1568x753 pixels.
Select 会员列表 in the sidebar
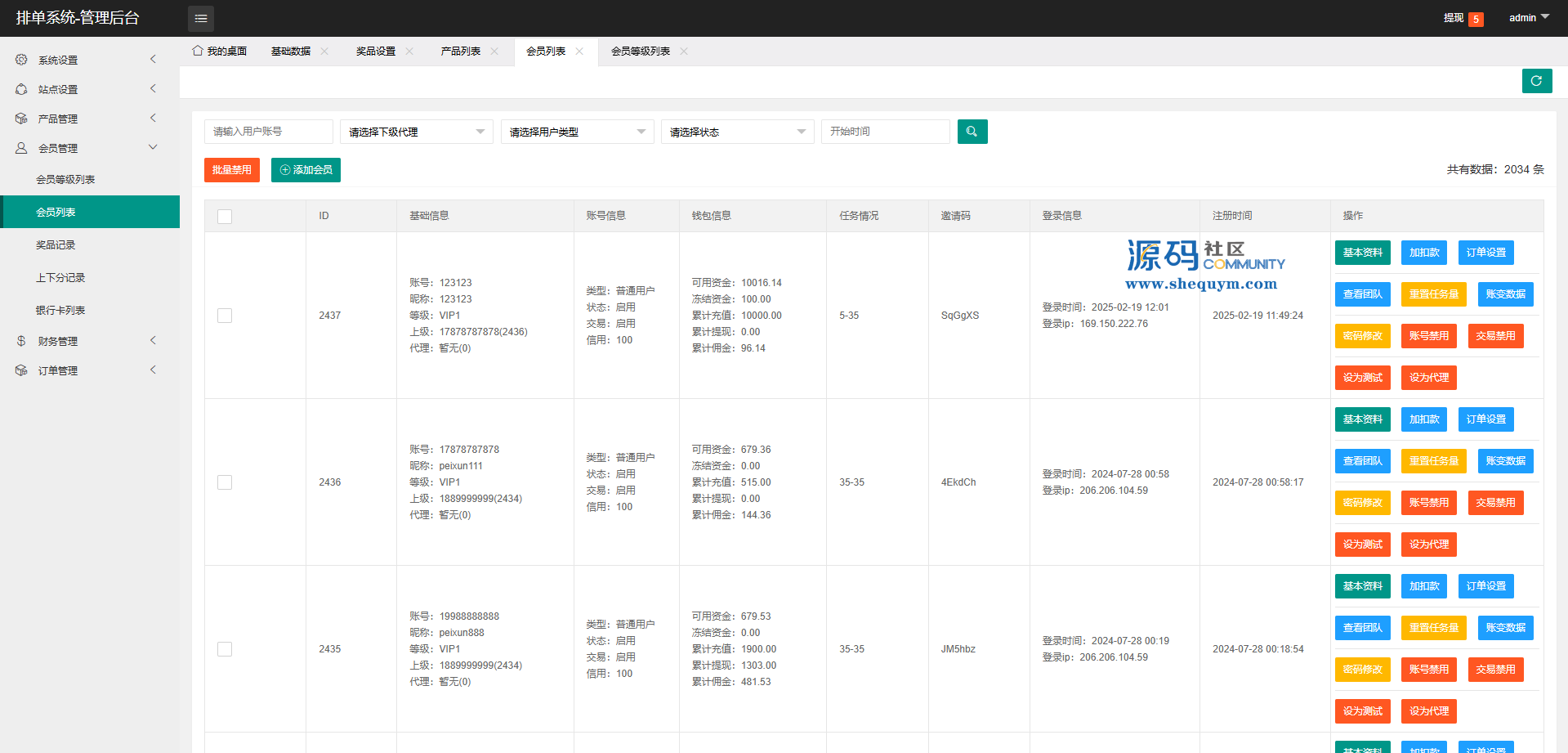point(90,212)
